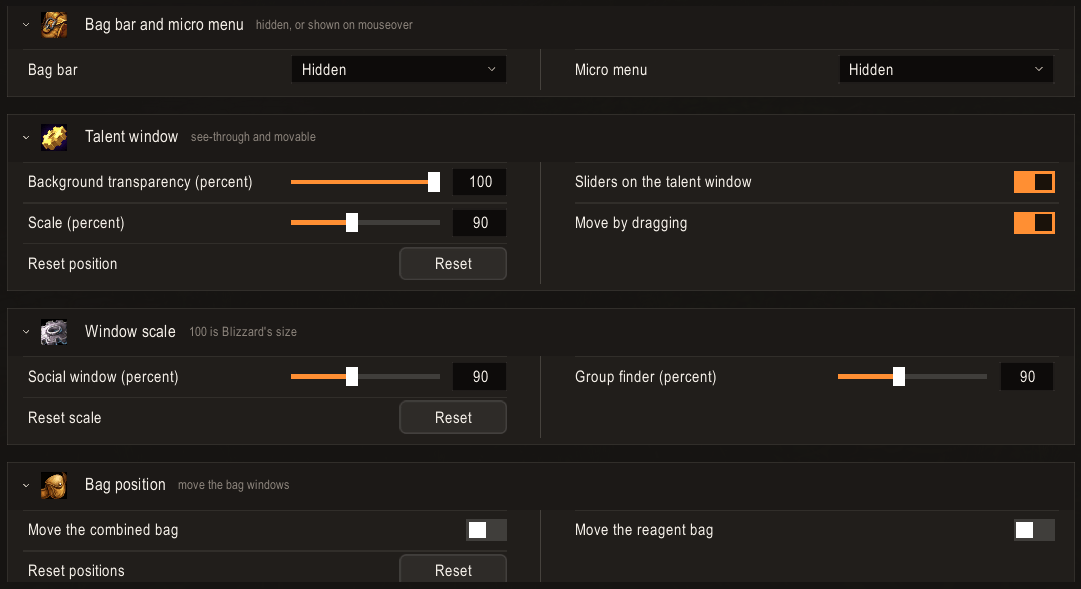
Task: Click the 'Reset positions' label
Action: coord(77,570)
